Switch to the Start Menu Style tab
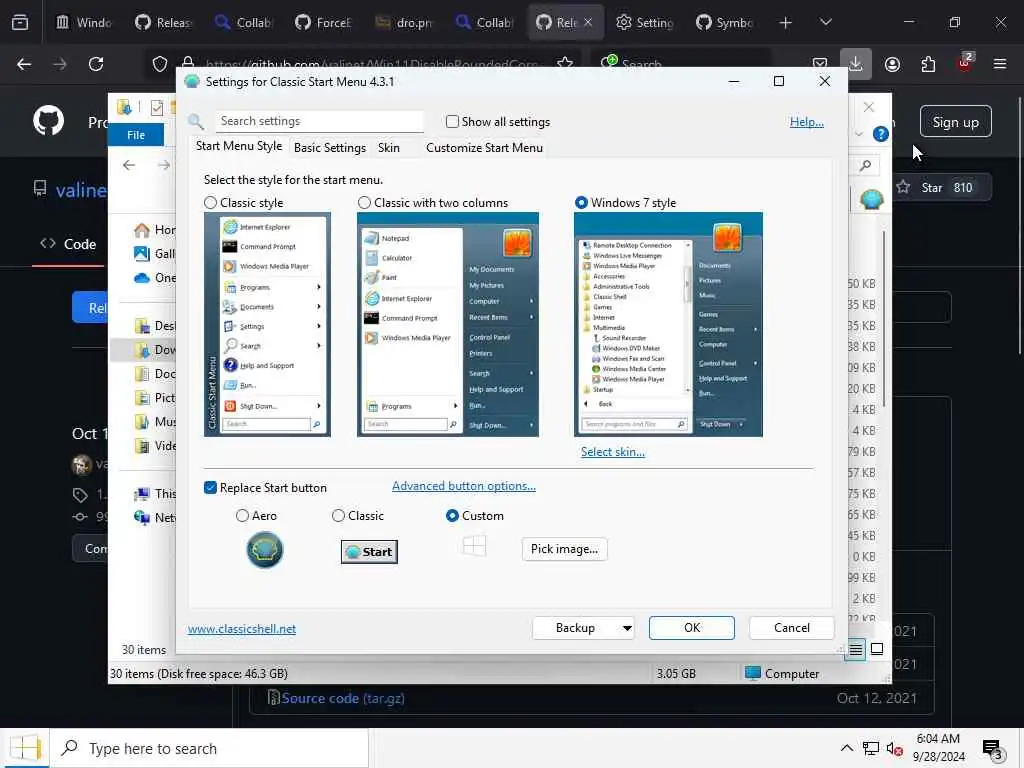Screen dimensions: 1024x768 pos(238,146)
